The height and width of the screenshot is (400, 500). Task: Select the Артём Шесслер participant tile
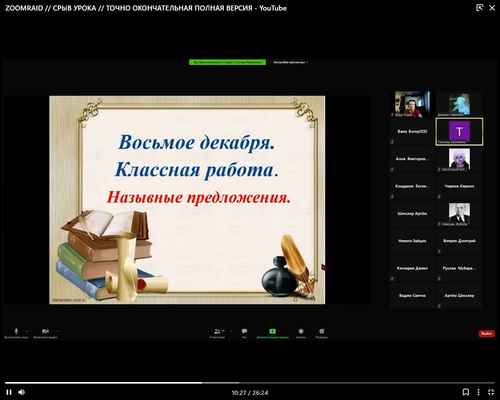point(459,296)
